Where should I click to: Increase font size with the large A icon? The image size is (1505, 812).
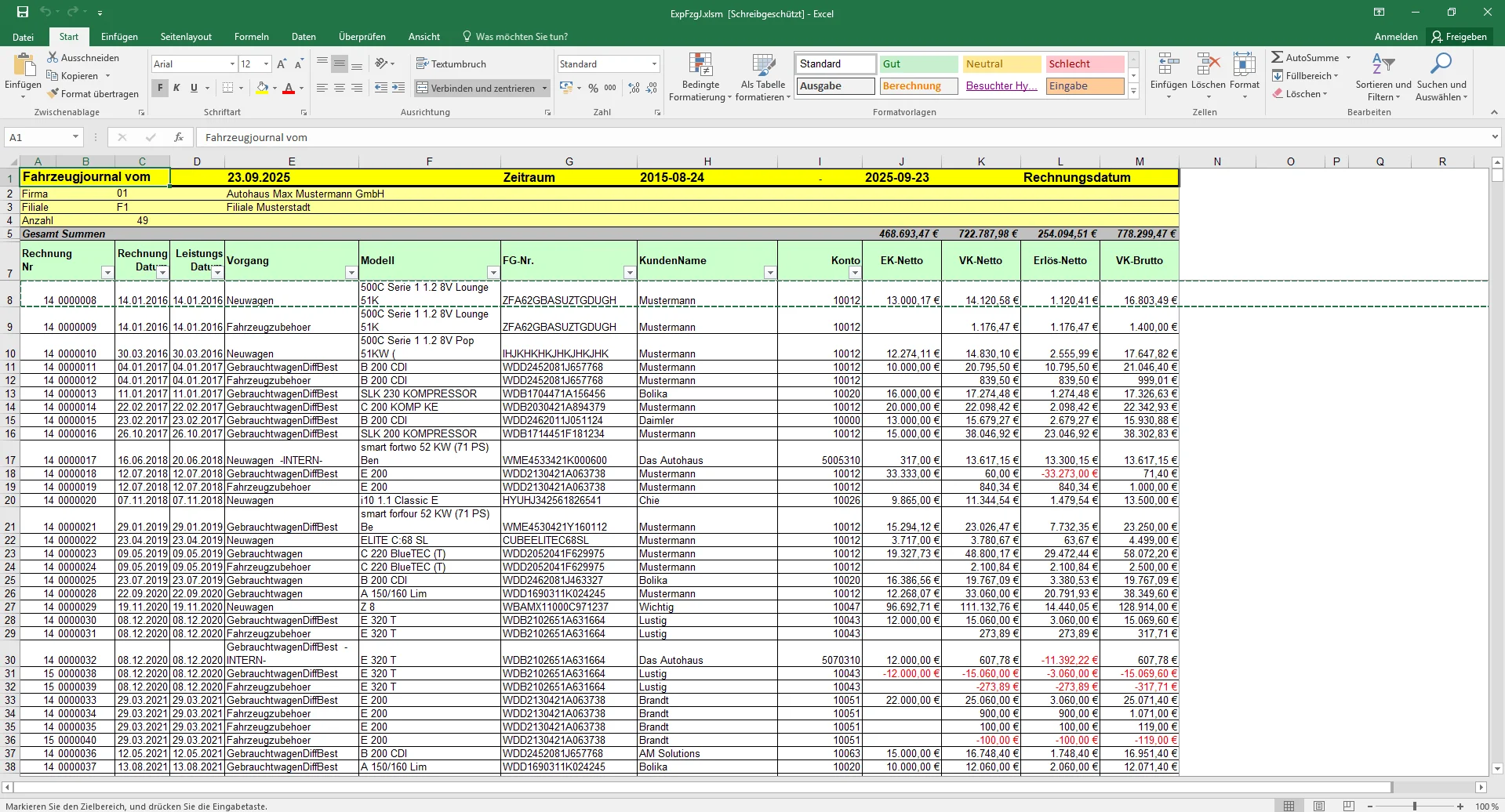click(282, 63)
